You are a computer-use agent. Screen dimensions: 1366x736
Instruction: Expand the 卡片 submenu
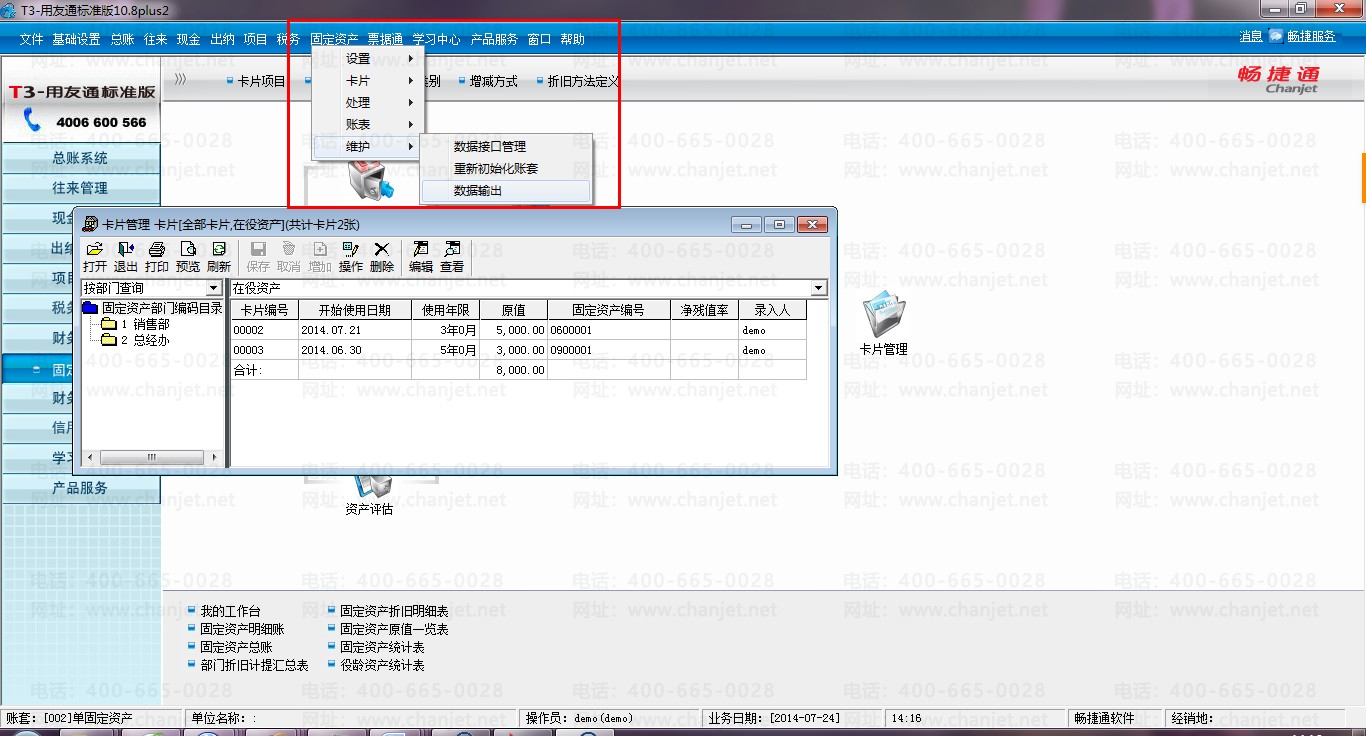click(369, 81)
